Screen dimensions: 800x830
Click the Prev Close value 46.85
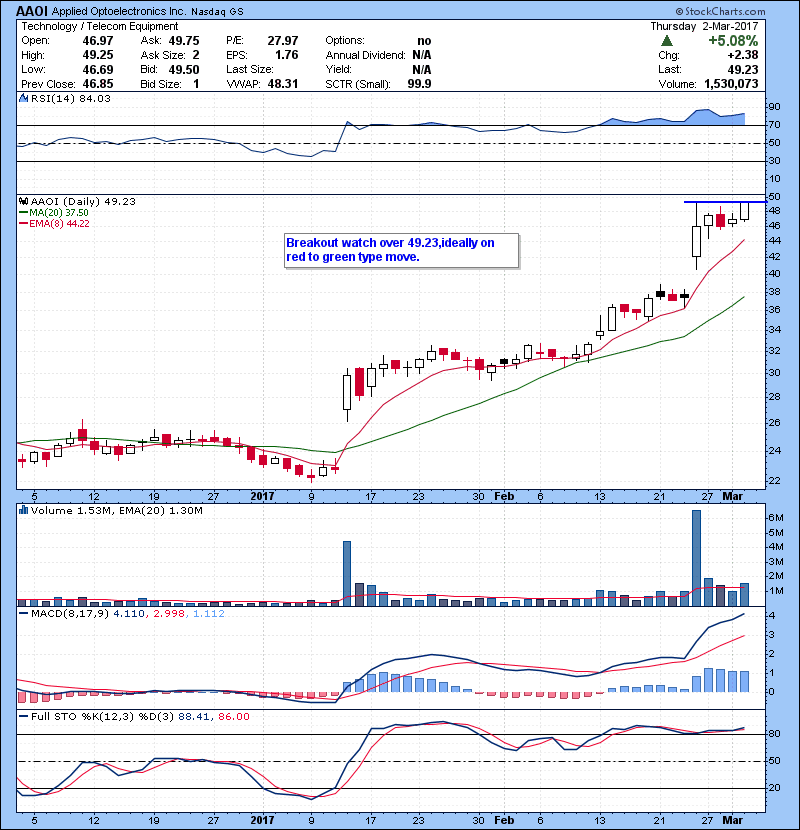point(98,84)
